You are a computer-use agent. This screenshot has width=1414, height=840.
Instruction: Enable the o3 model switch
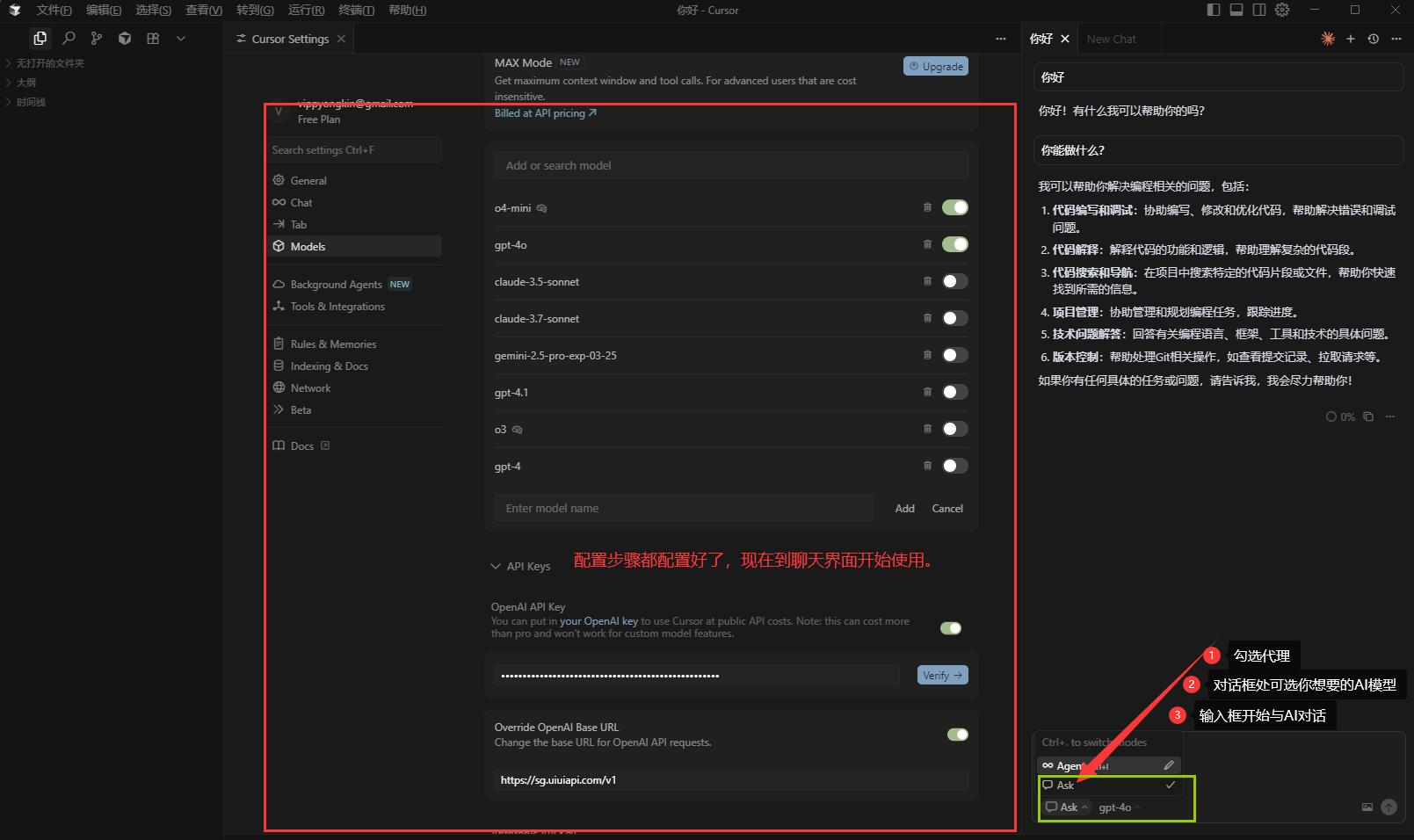pos(954,429)
